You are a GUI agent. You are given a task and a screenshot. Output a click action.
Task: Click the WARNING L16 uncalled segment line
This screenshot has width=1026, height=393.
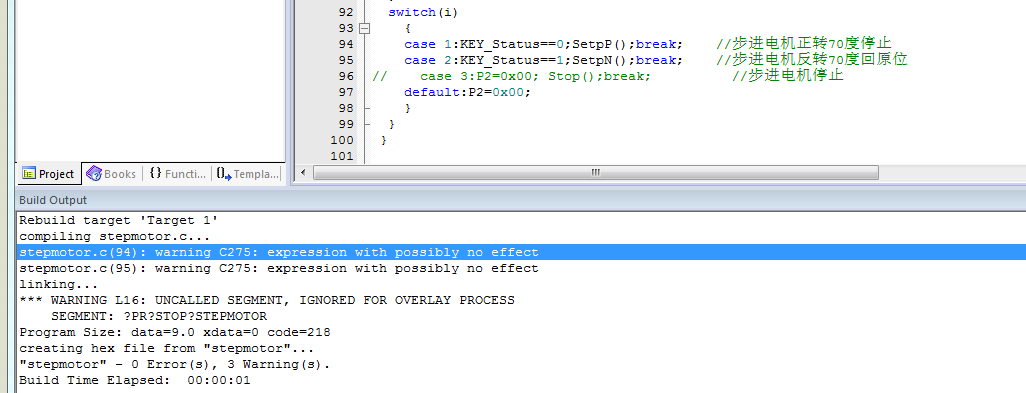pos(267,300)
